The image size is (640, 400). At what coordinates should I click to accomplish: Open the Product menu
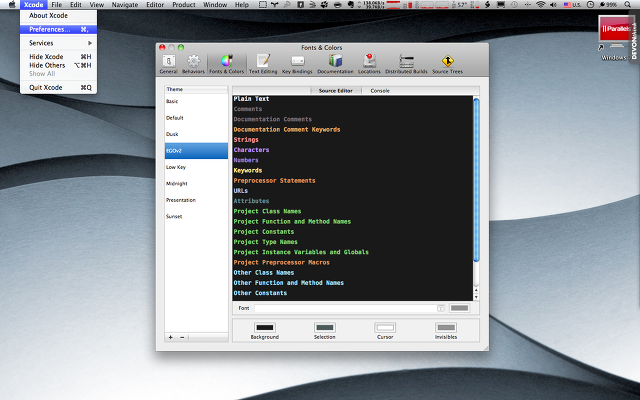point(184,5)
